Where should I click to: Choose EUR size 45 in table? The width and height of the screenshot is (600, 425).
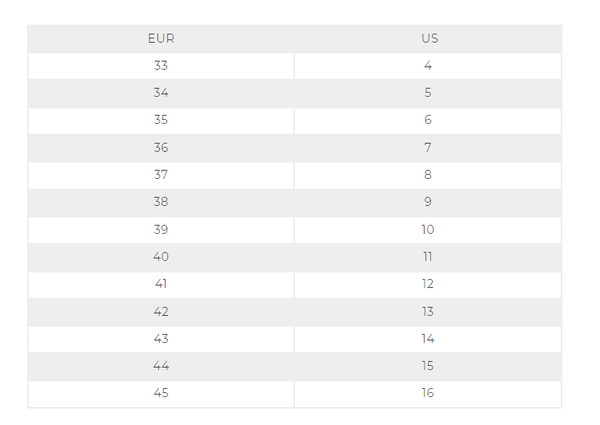[x=161, y=393]
